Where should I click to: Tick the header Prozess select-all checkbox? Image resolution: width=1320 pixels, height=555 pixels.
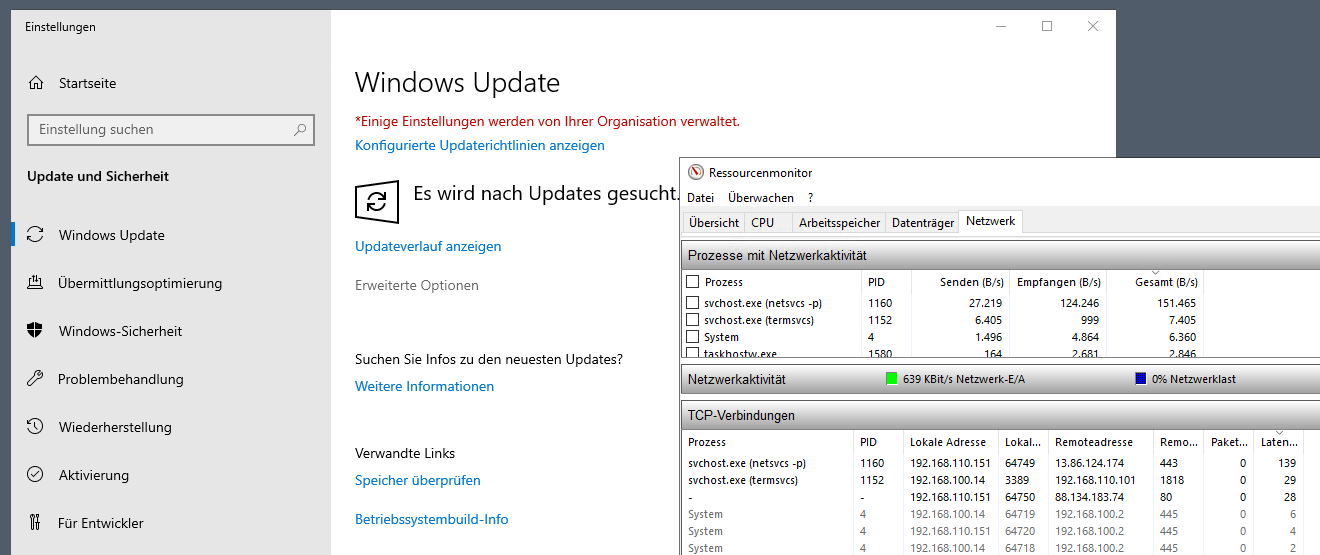(x=692, y=282)
